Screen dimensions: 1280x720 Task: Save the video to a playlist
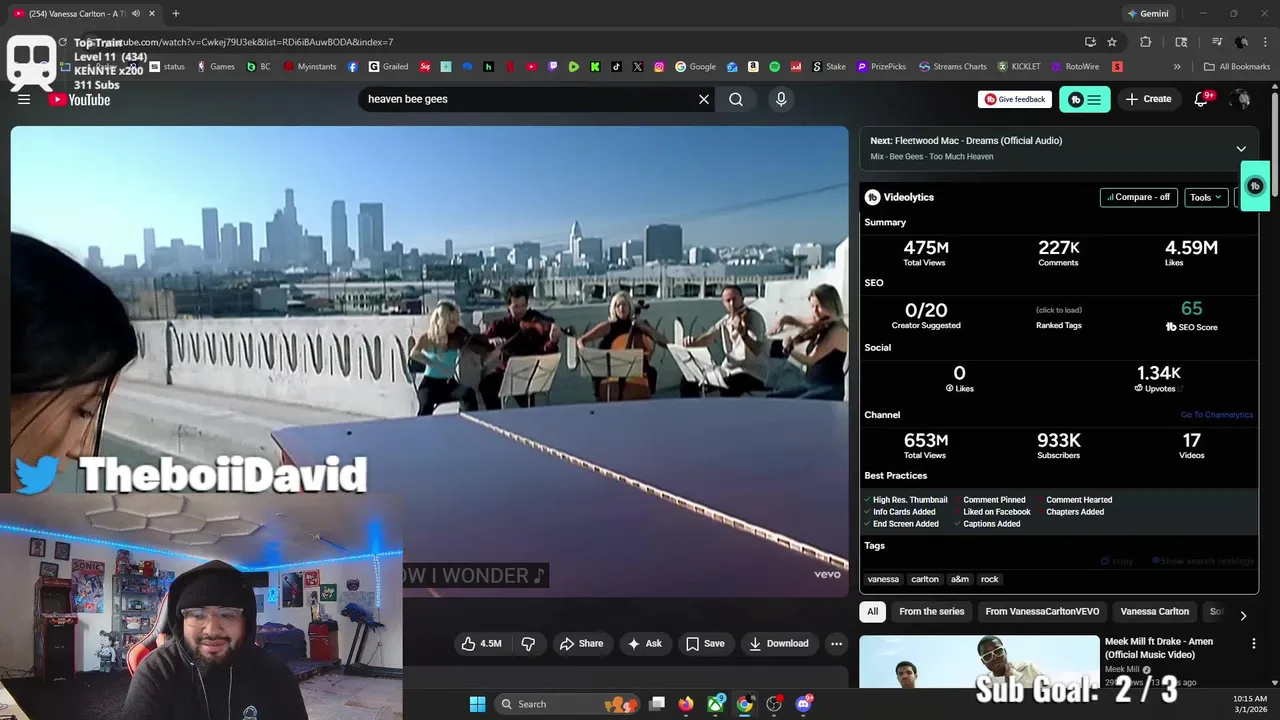pos(705,644)
